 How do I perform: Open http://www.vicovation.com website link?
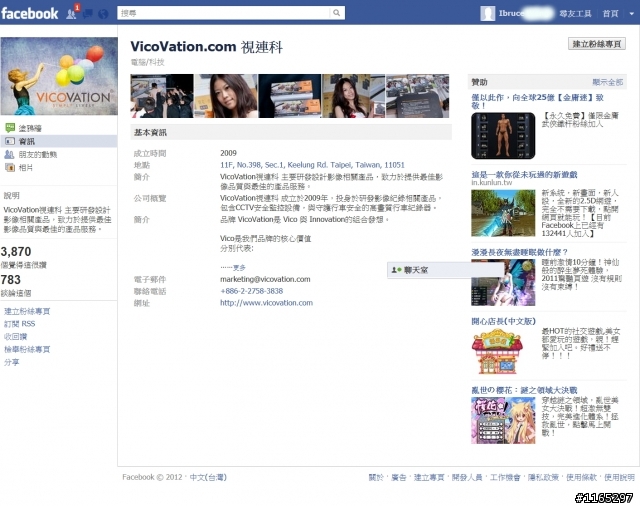click(x=266, y=303)
